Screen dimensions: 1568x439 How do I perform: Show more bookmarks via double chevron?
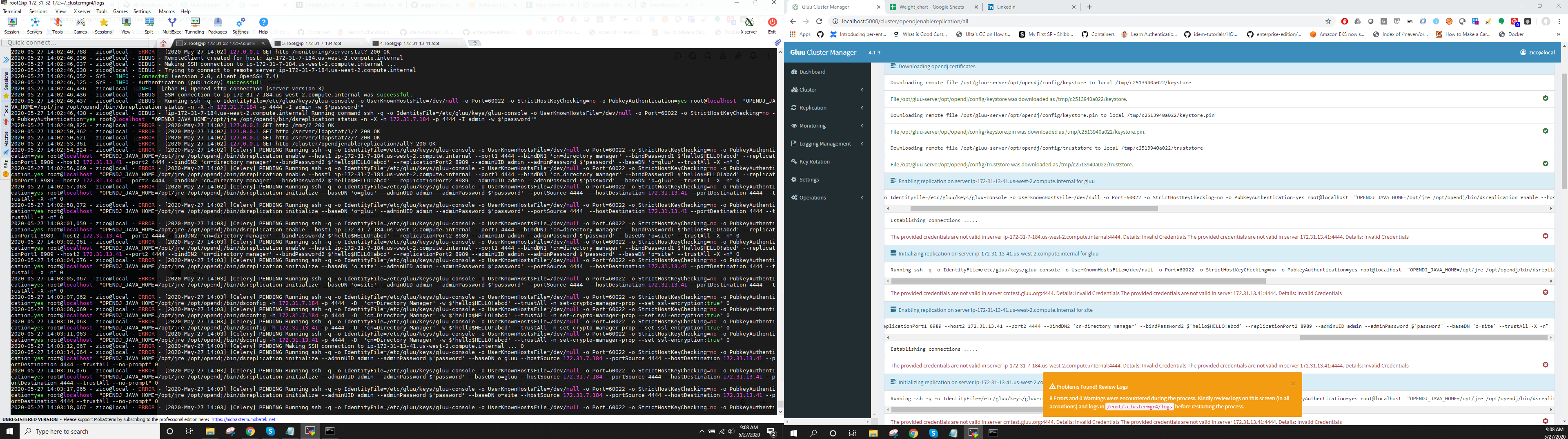pos(1558,34)
